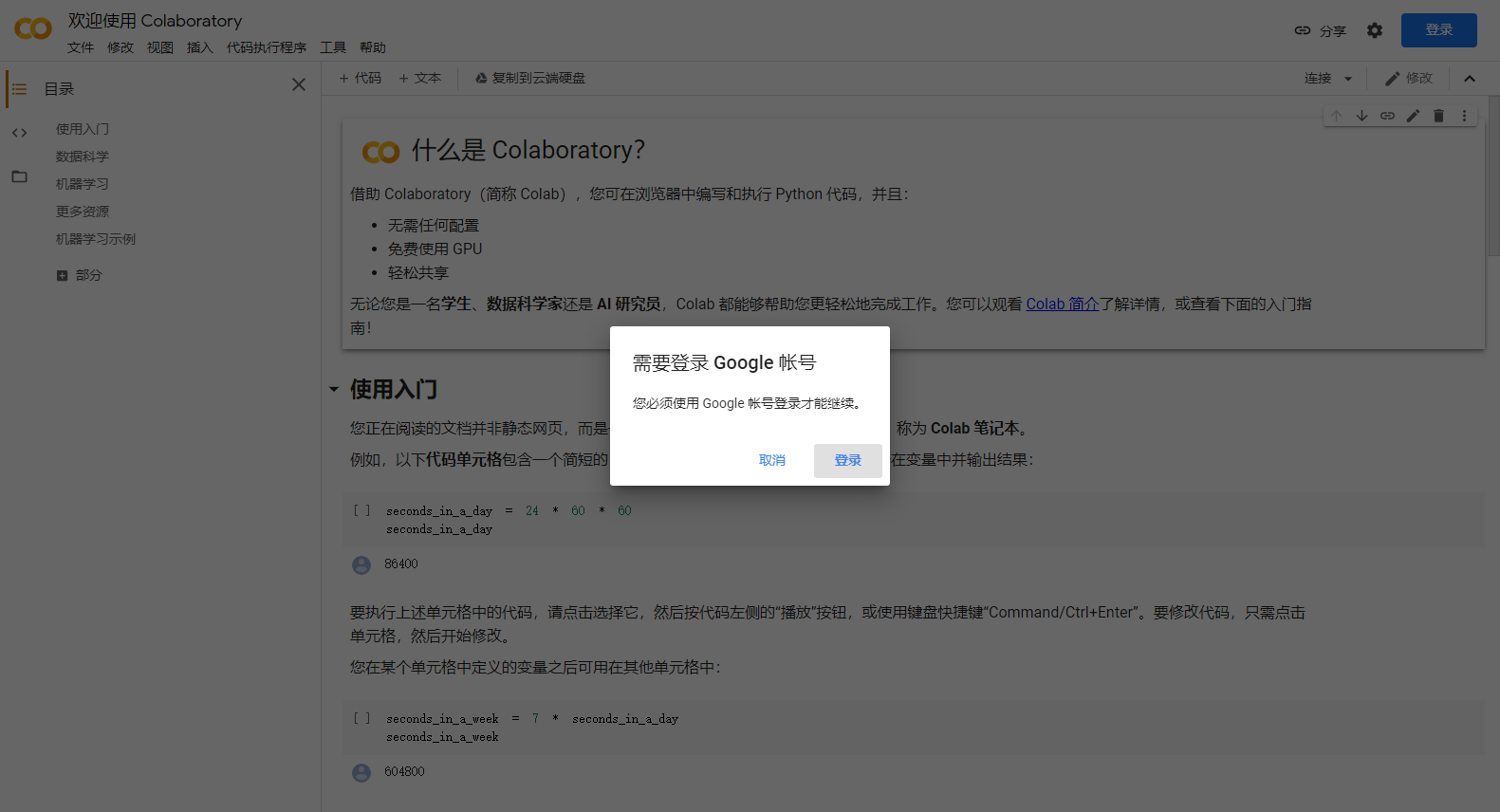Screen dimensions: 1500x812
Task: Open the 工具 menu
Action: pyautogui.click(x=333, y=47)
